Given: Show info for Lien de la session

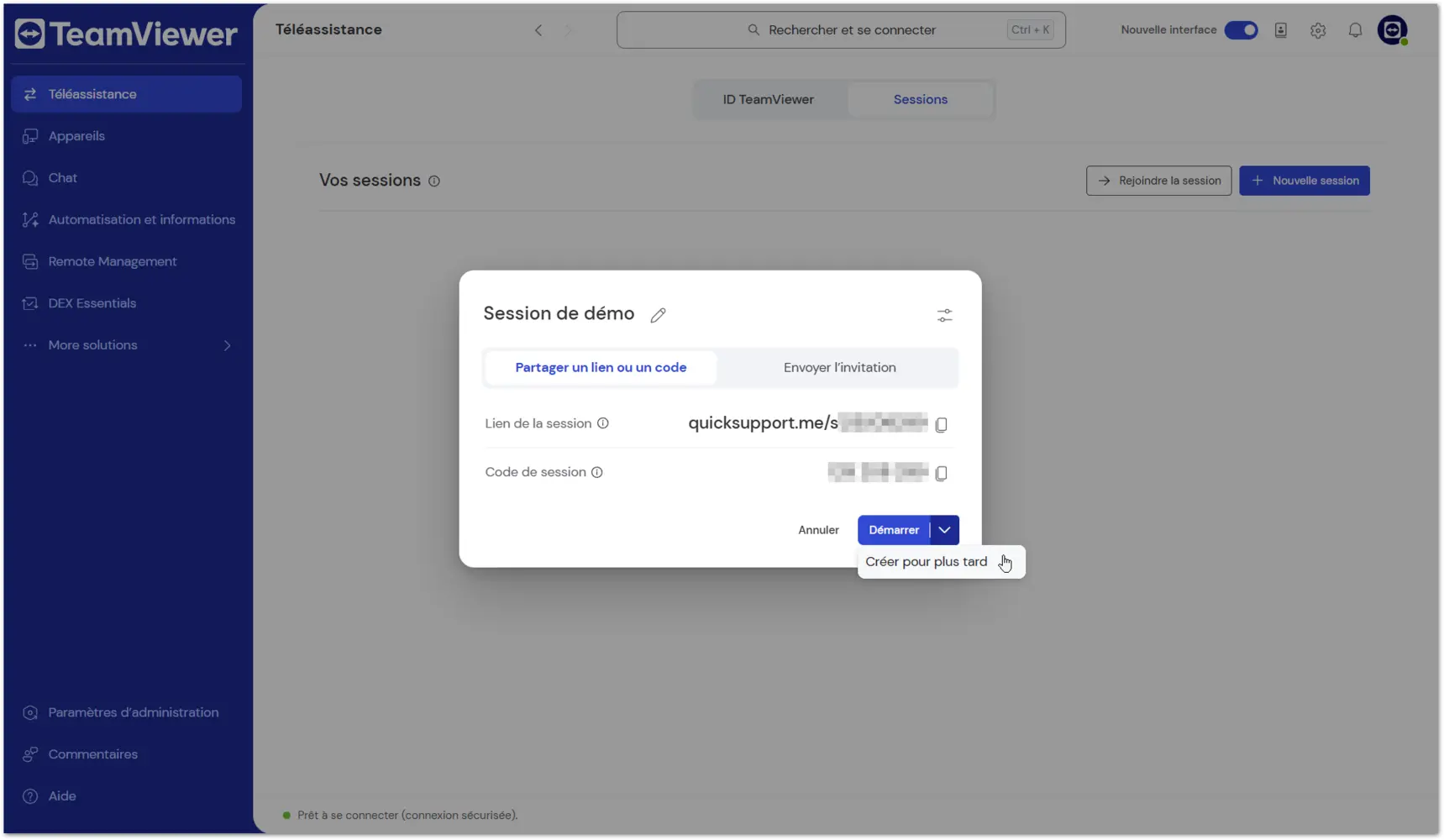Looking at the screenshot, I should (602, 423).
